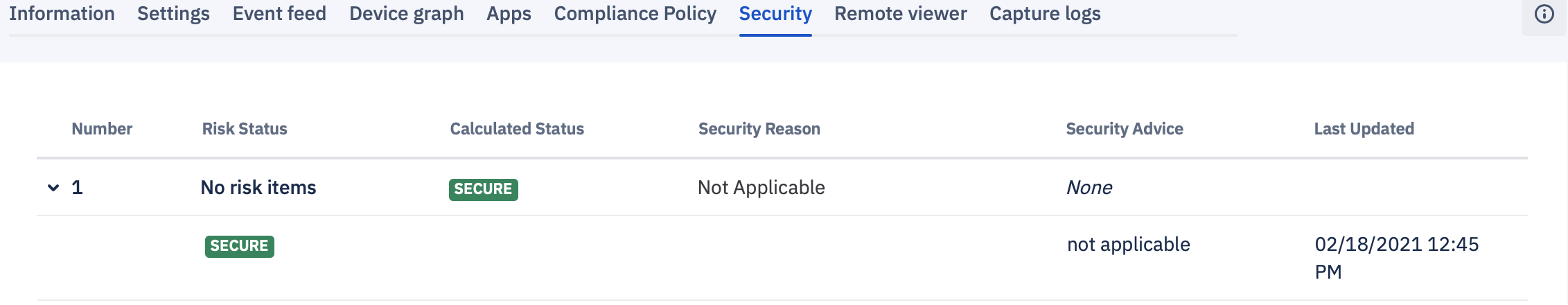Click the SECURE badge in Calculated Status column
1568x305 pixels.
(x=484, y=189)
